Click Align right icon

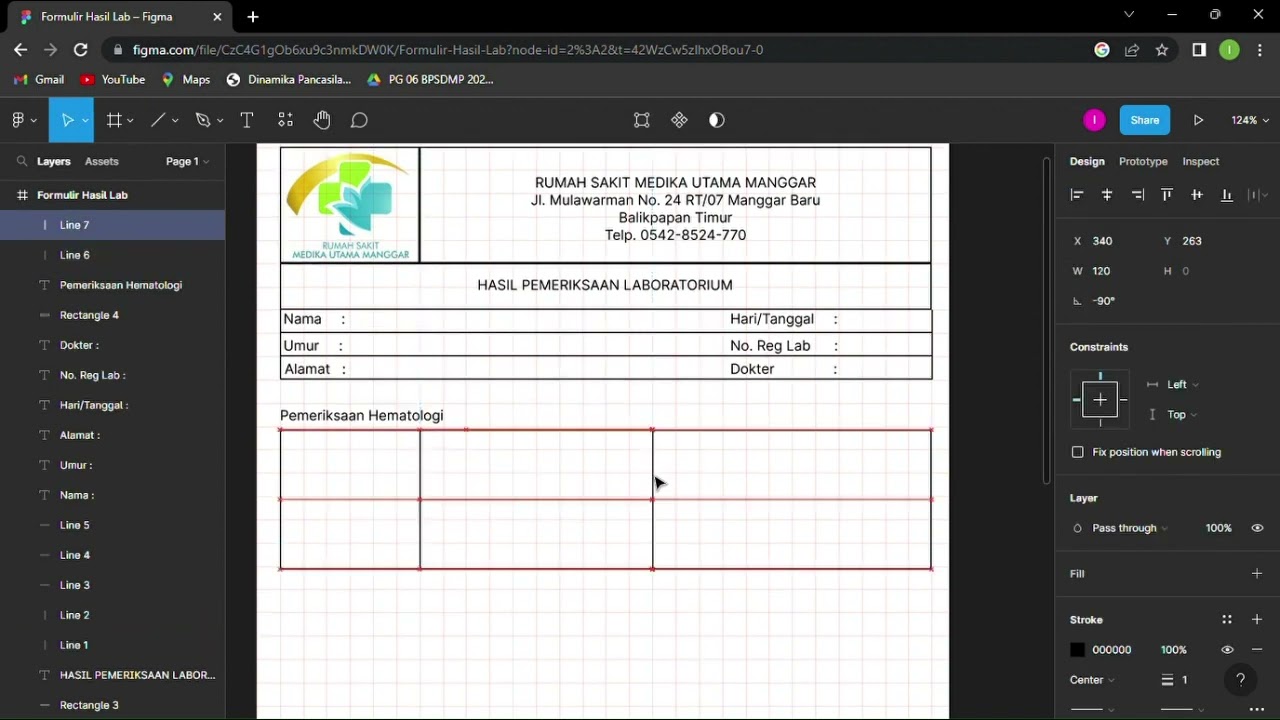(1137, 195)
